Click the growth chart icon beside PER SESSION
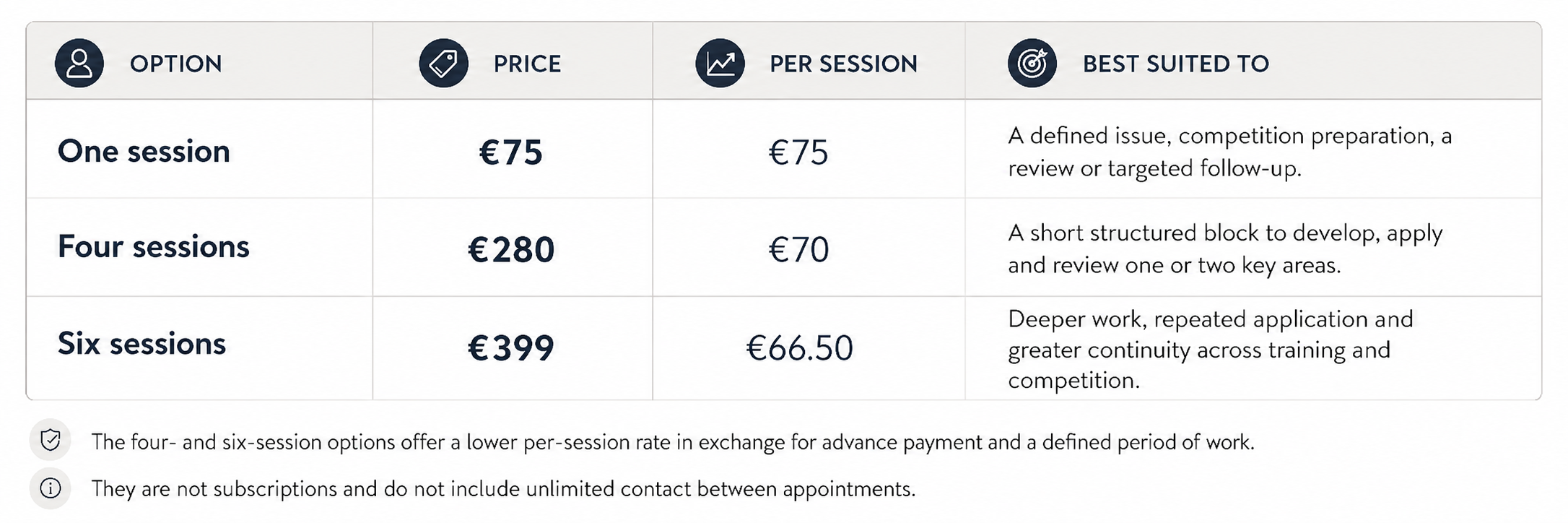 (720, 64)
